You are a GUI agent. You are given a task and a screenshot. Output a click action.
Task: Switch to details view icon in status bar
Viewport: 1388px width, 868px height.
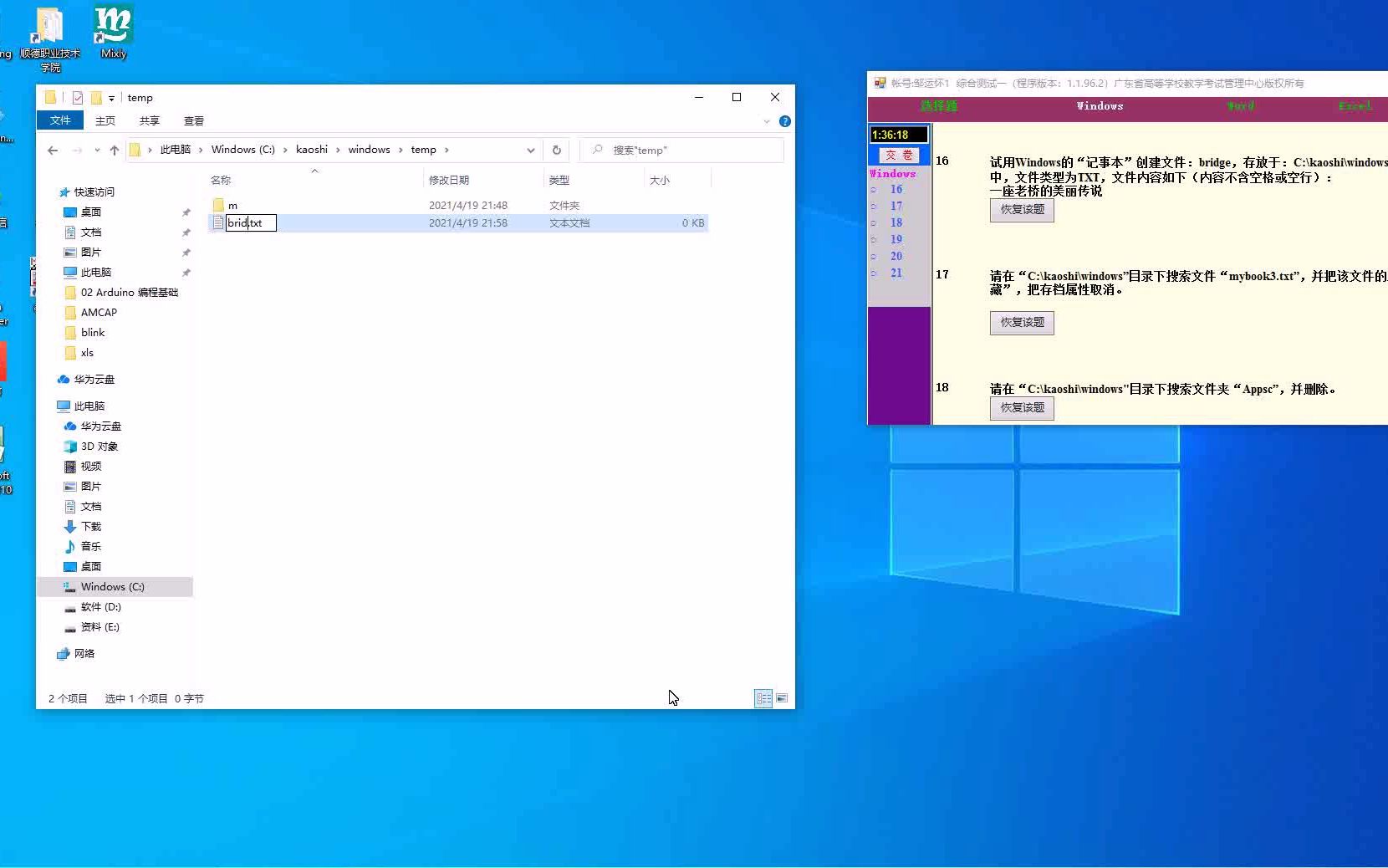coord(763,698)
